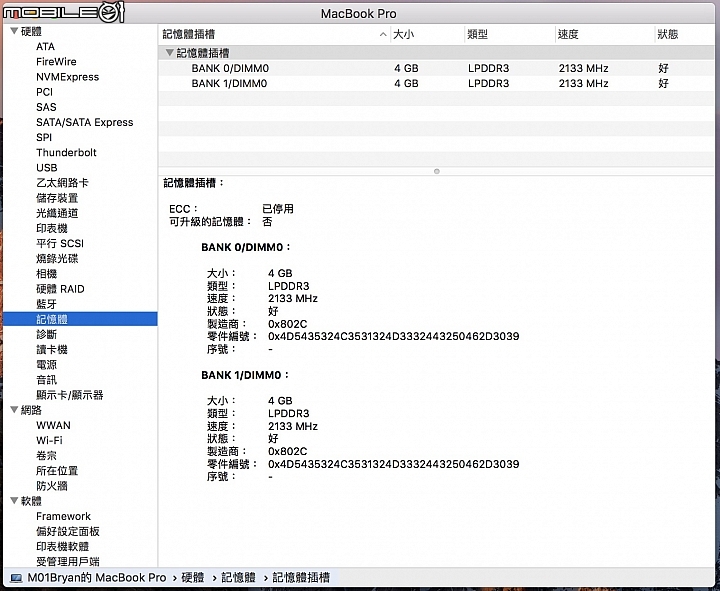Click the BANK 1 manufacturer 0x802C value
This screenshot has height=591, width=720.
point(287,451)
